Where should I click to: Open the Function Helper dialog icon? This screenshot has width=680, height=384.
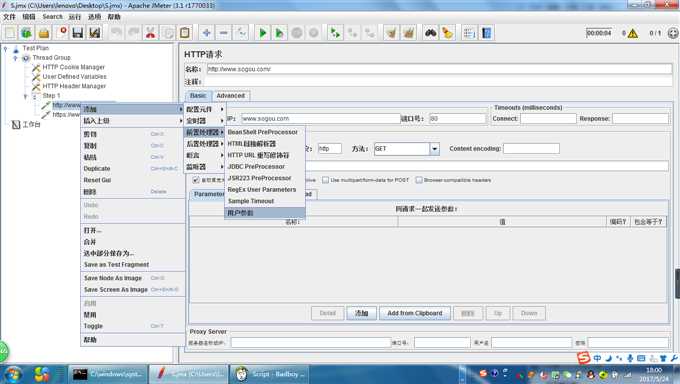click(469, 33)
